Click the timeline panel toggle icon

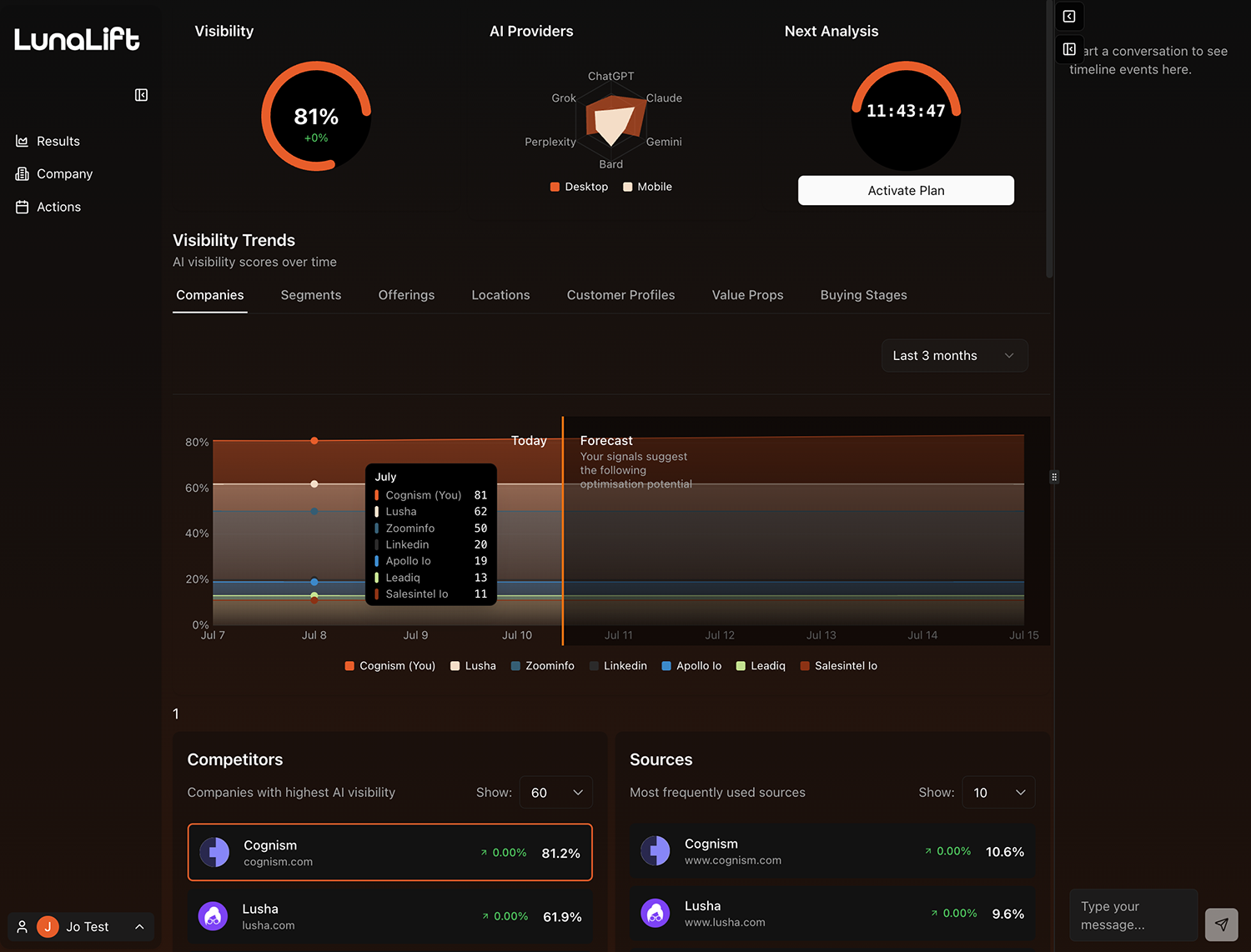[x=1069, y=49]
